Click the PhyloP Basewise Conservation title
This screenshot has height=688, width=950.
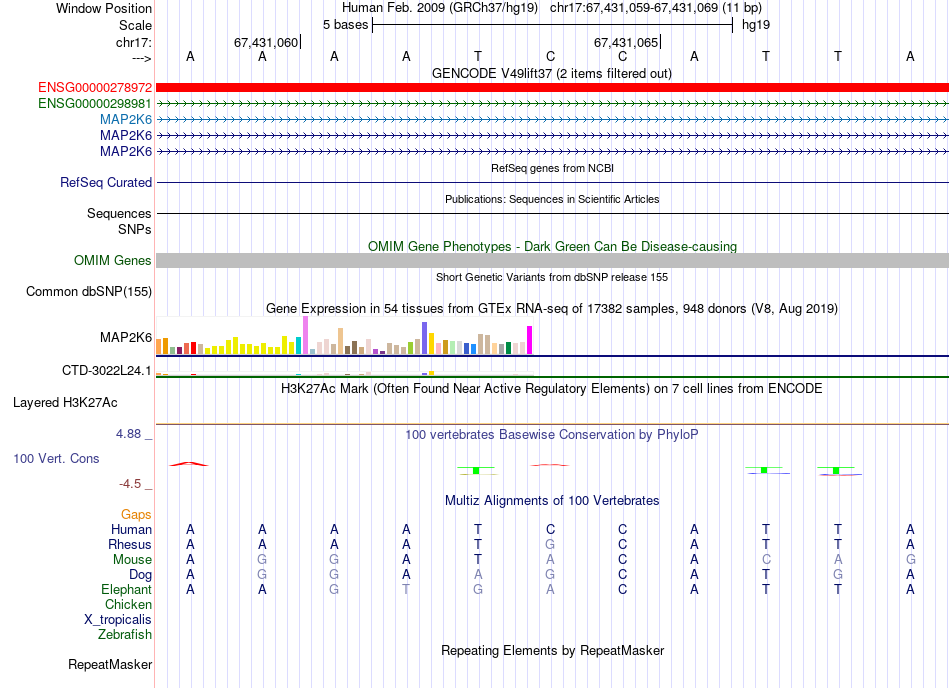tap(552, 435)
